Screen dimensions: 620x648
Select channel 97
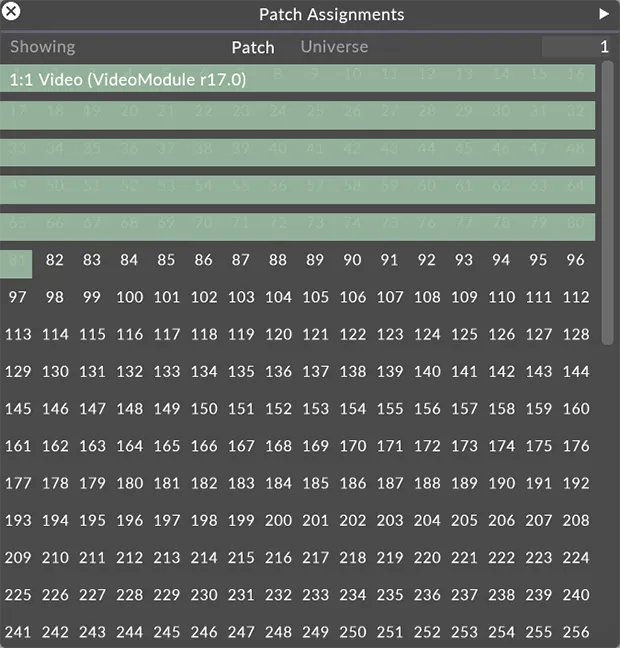[x=17, y=297]
